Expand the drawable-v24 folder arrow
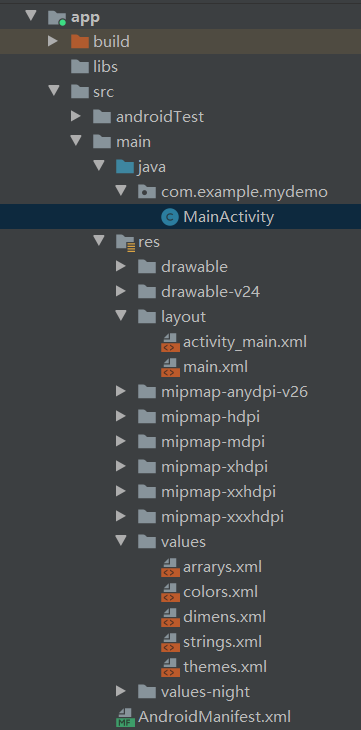 (121, 291)
